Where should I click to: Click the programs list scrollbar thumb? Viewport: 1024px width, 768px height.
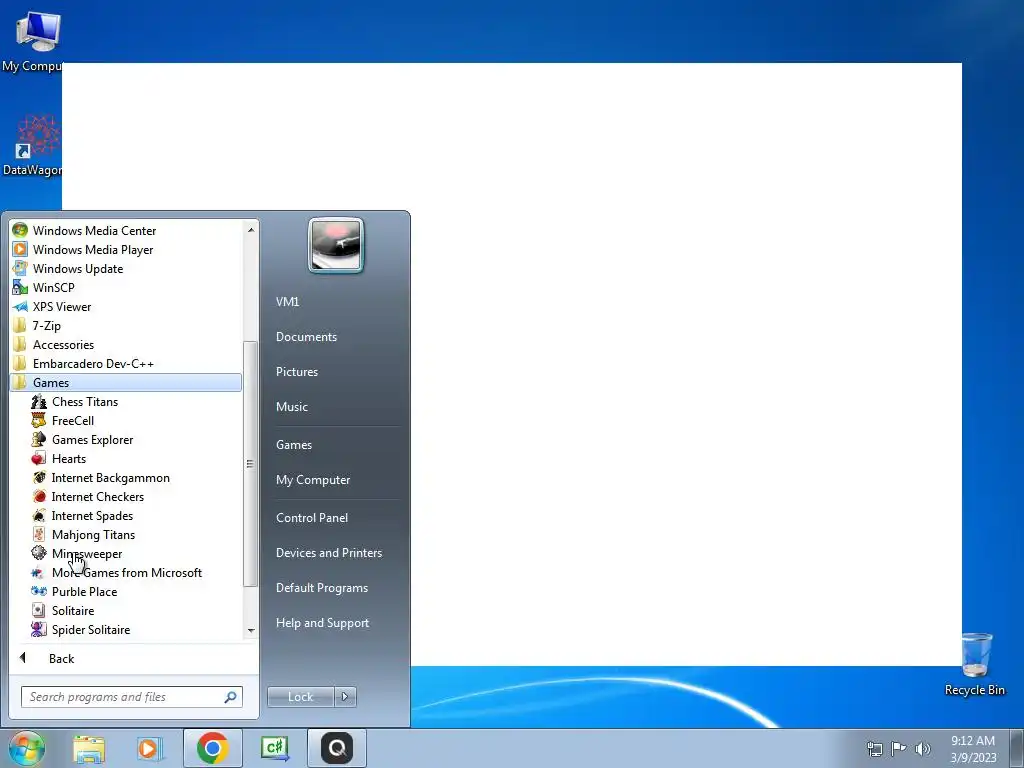(x=250, y=464)
